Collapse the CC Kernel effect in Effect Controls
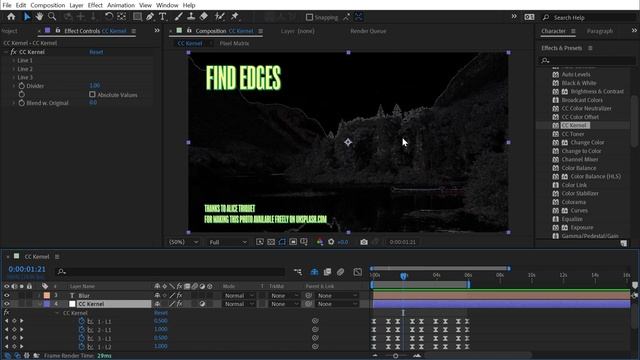The height and width of the screenshot is (360, 640). coord(6,52)
